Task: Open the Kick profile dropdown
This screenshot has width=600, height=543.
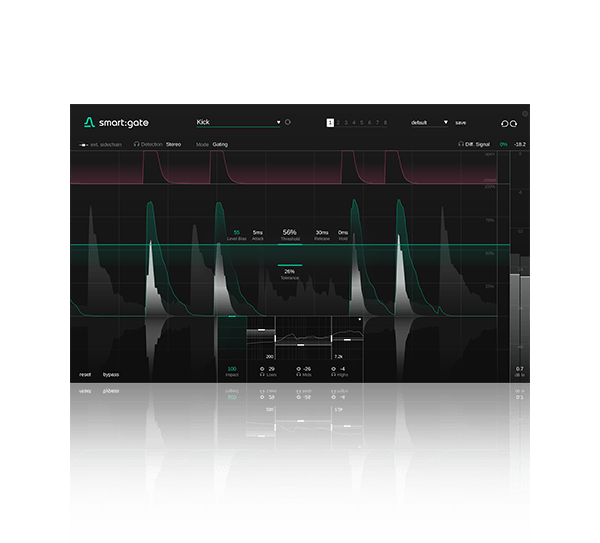Action: pyautogui.click(x=238, y=122)
